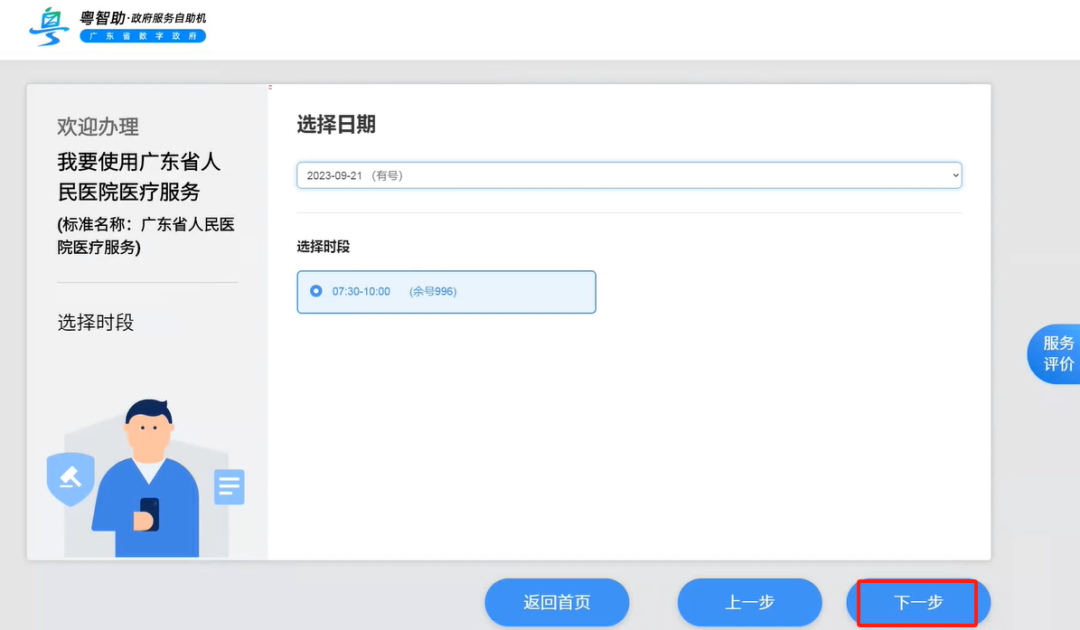Click the blue shield badge on the illustration
The image size is (1080, 630).
click(x=70, y=478)
